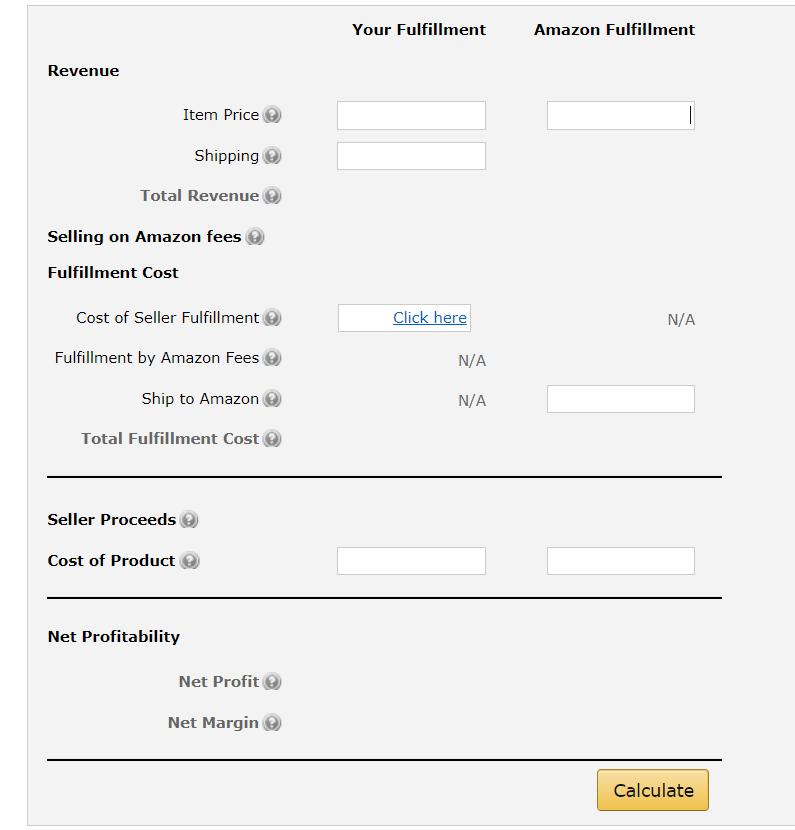
Task: Select the Shipping input field
Action: [x=411, y=156]
